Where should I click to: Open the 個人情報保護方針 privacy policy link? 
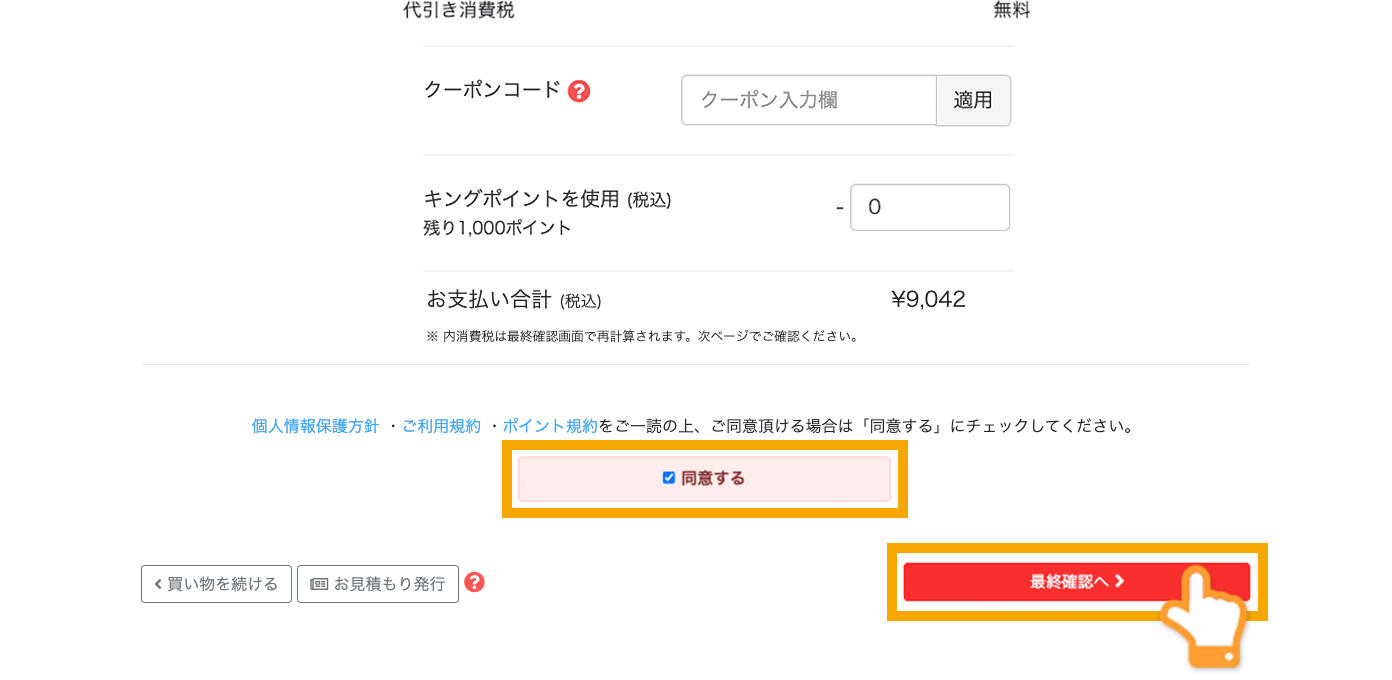click(x=315, y=424)
